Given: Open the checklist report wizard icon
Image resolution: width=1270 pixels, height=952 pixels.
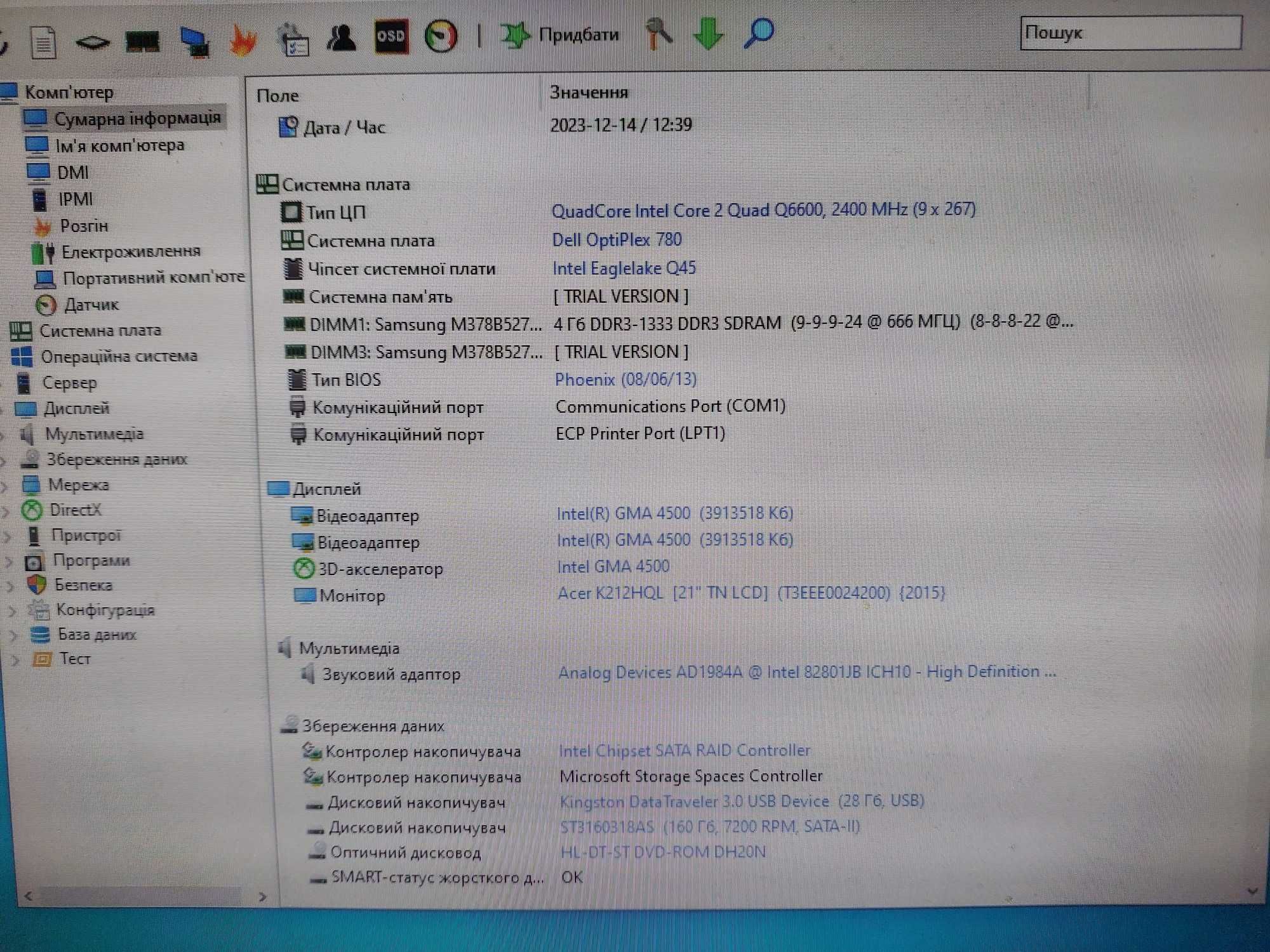Looking at the screenshot, I should 293,39.
